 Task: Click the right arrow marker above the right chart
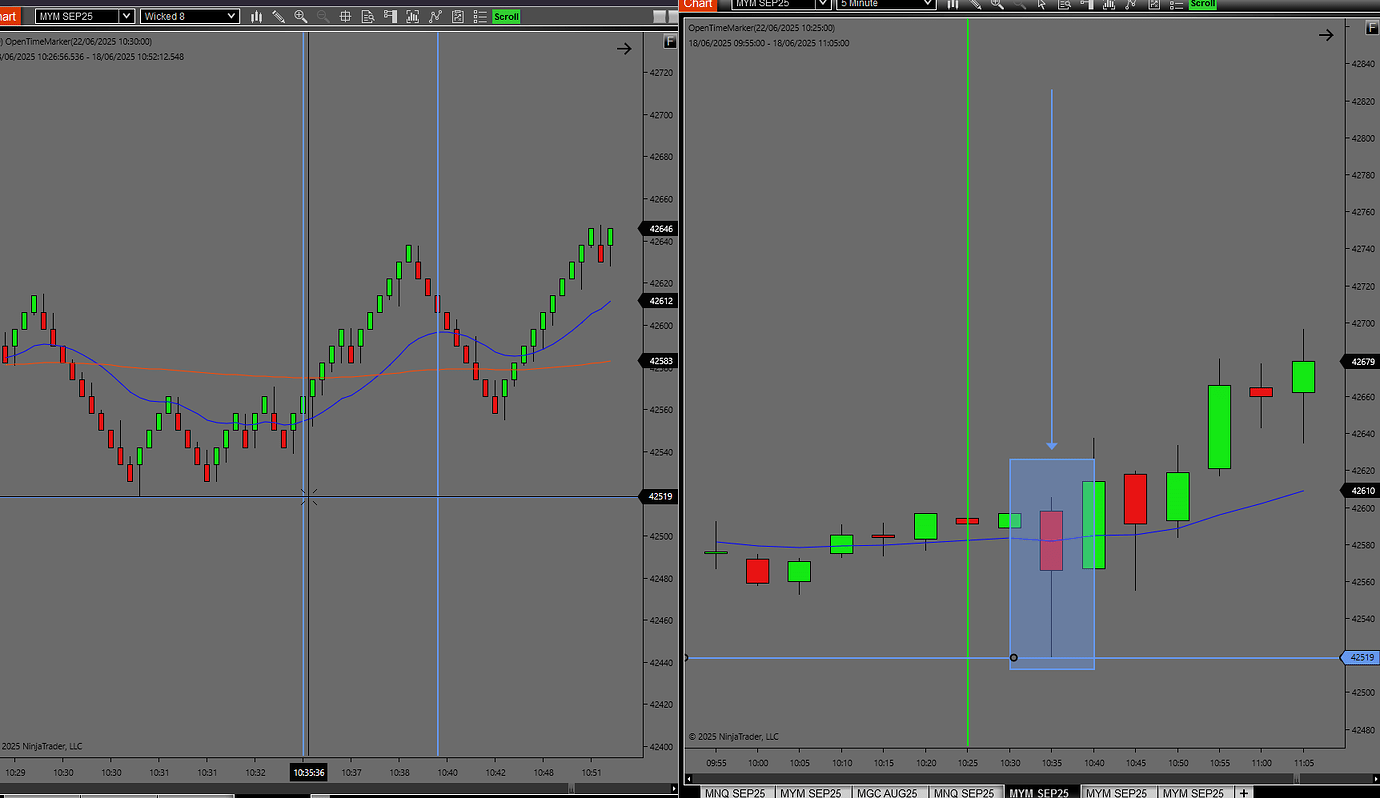(x=1326, y=34)
